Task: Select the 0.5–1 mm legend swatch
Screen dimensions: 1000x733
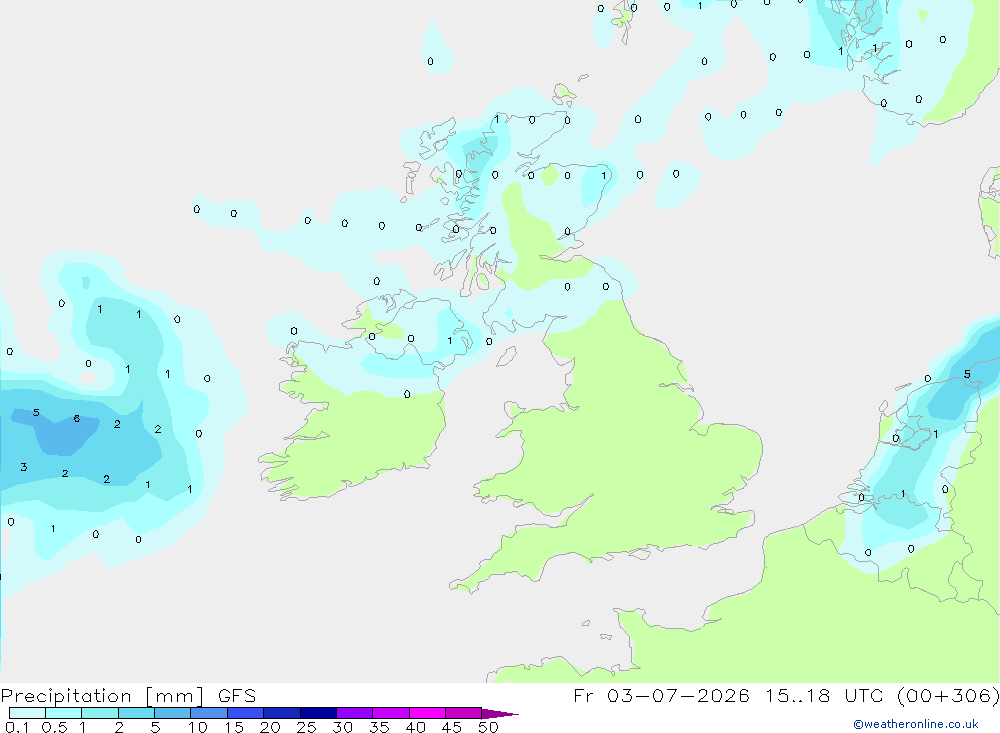Action: [63, 713]
